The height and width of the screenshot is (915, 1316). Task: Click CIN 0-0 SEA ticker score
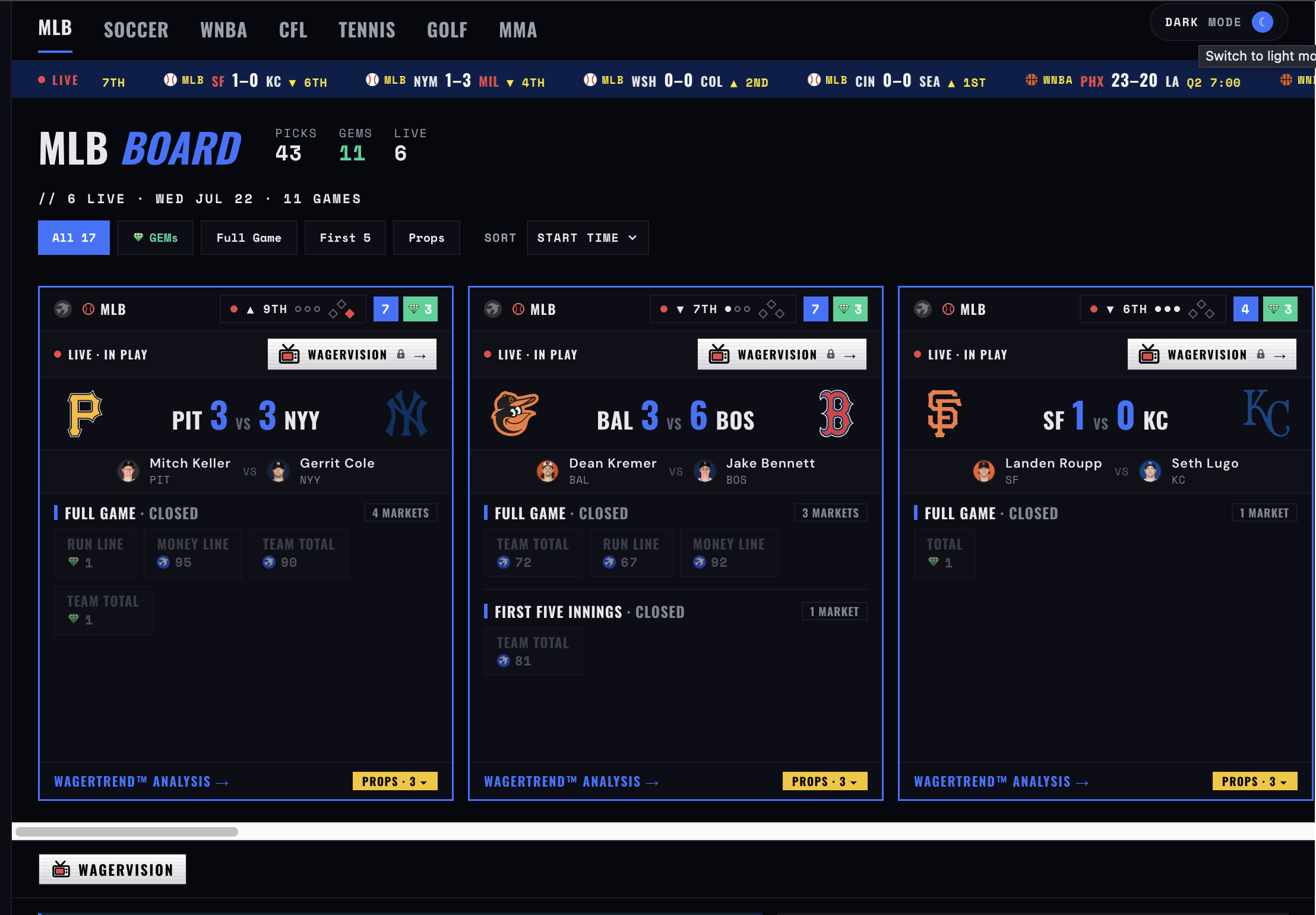pyautogui.click(x=897, y=81)
